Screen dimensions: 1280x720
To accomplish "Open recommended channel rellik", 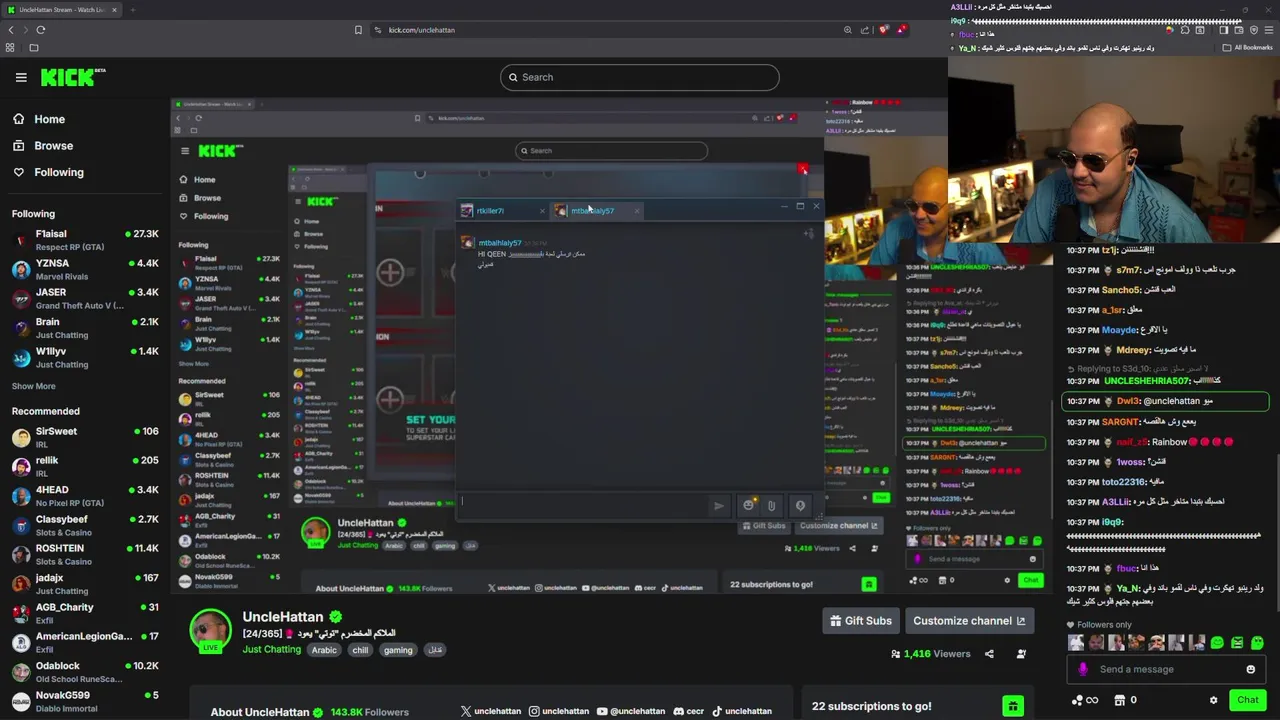I will 85,466.
